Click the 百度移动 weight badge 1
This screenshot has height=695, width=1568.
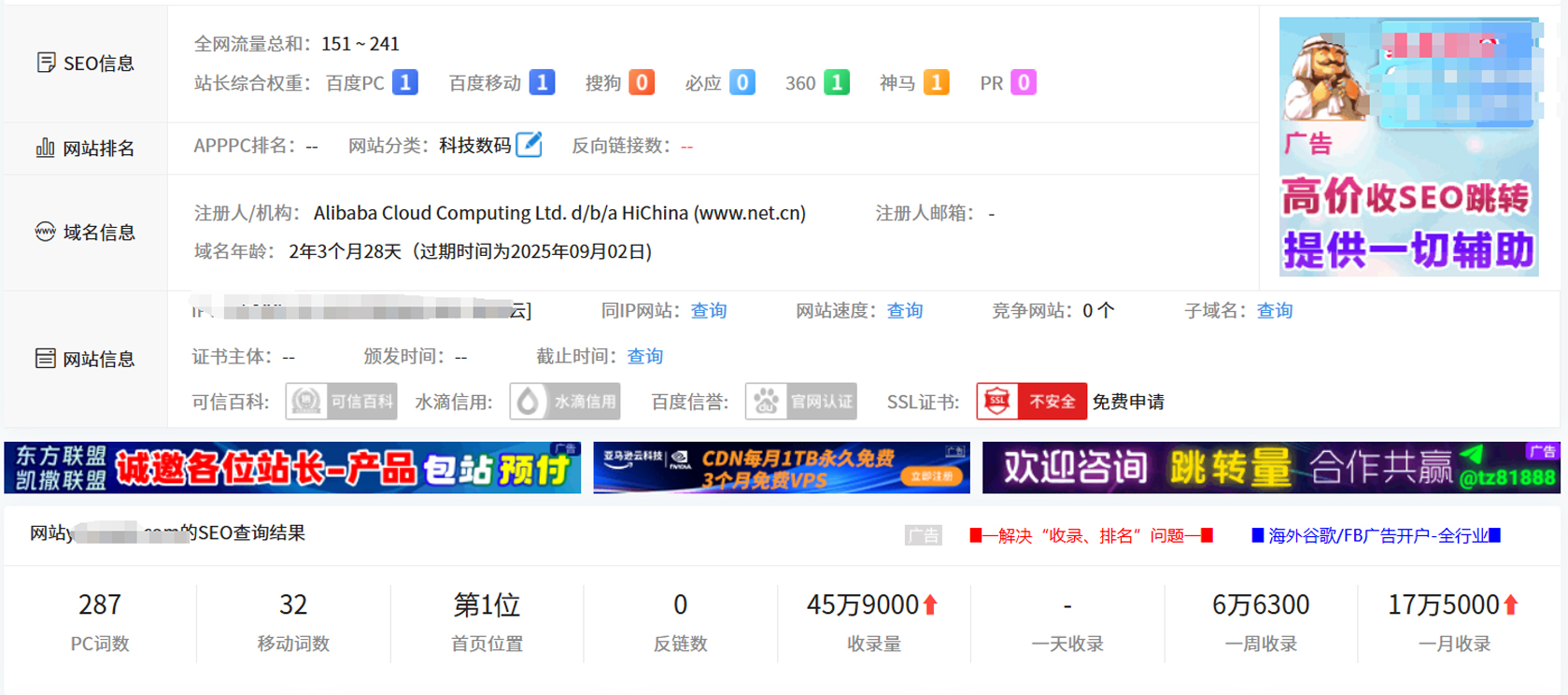[x=542, y=82]
